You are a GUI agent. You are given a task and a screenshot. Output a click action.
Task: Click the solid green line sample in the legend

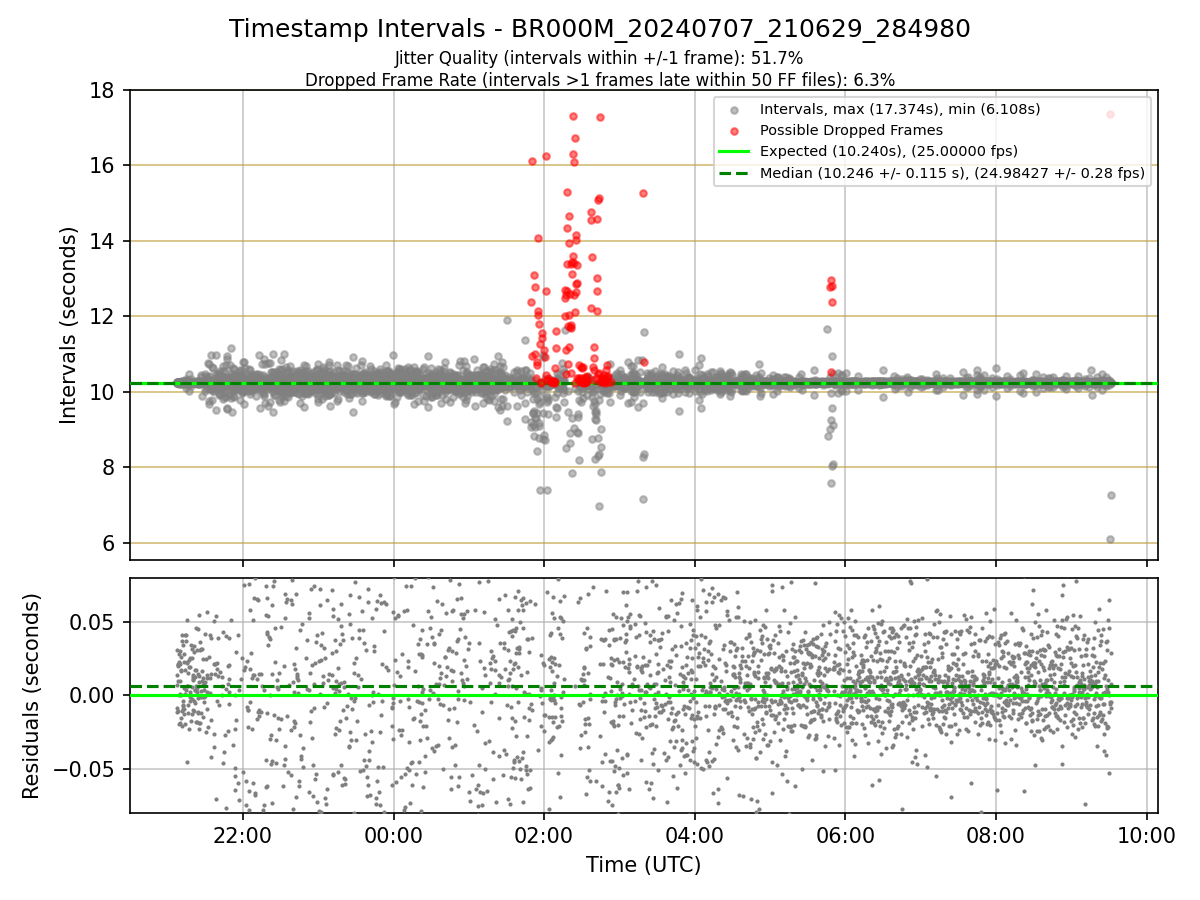735,152
